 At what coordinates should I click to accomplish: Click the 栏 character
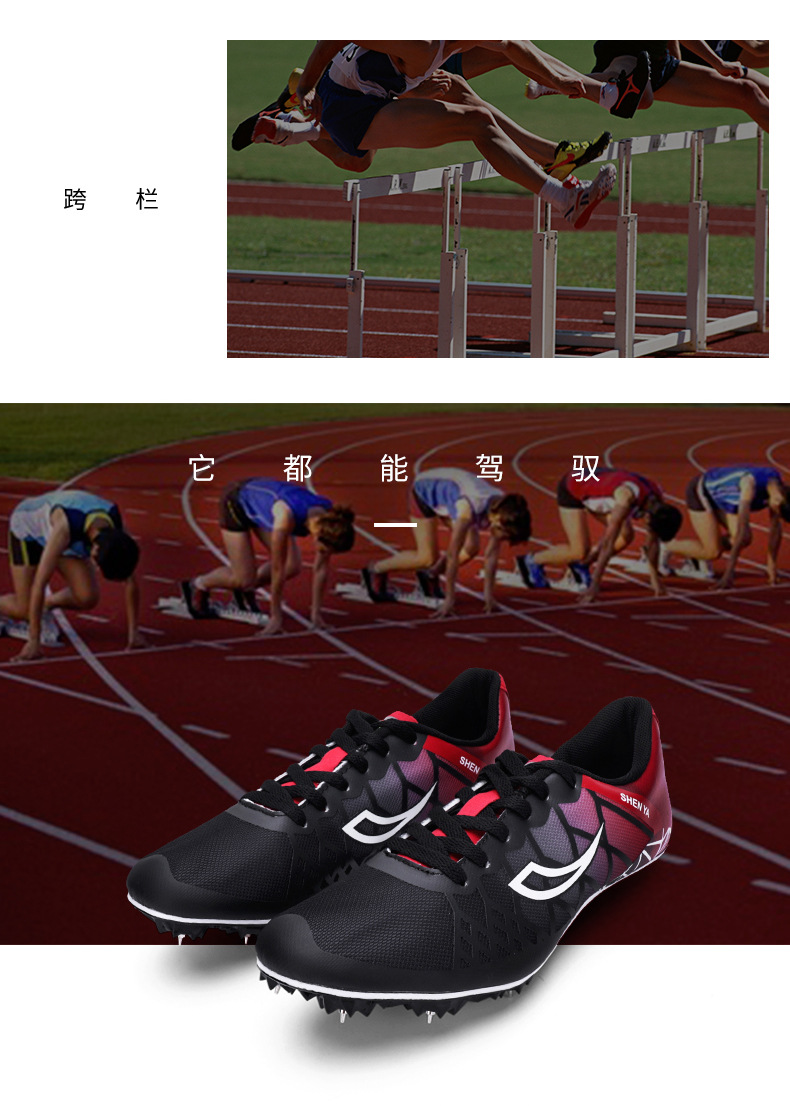(x=147, y=200)
